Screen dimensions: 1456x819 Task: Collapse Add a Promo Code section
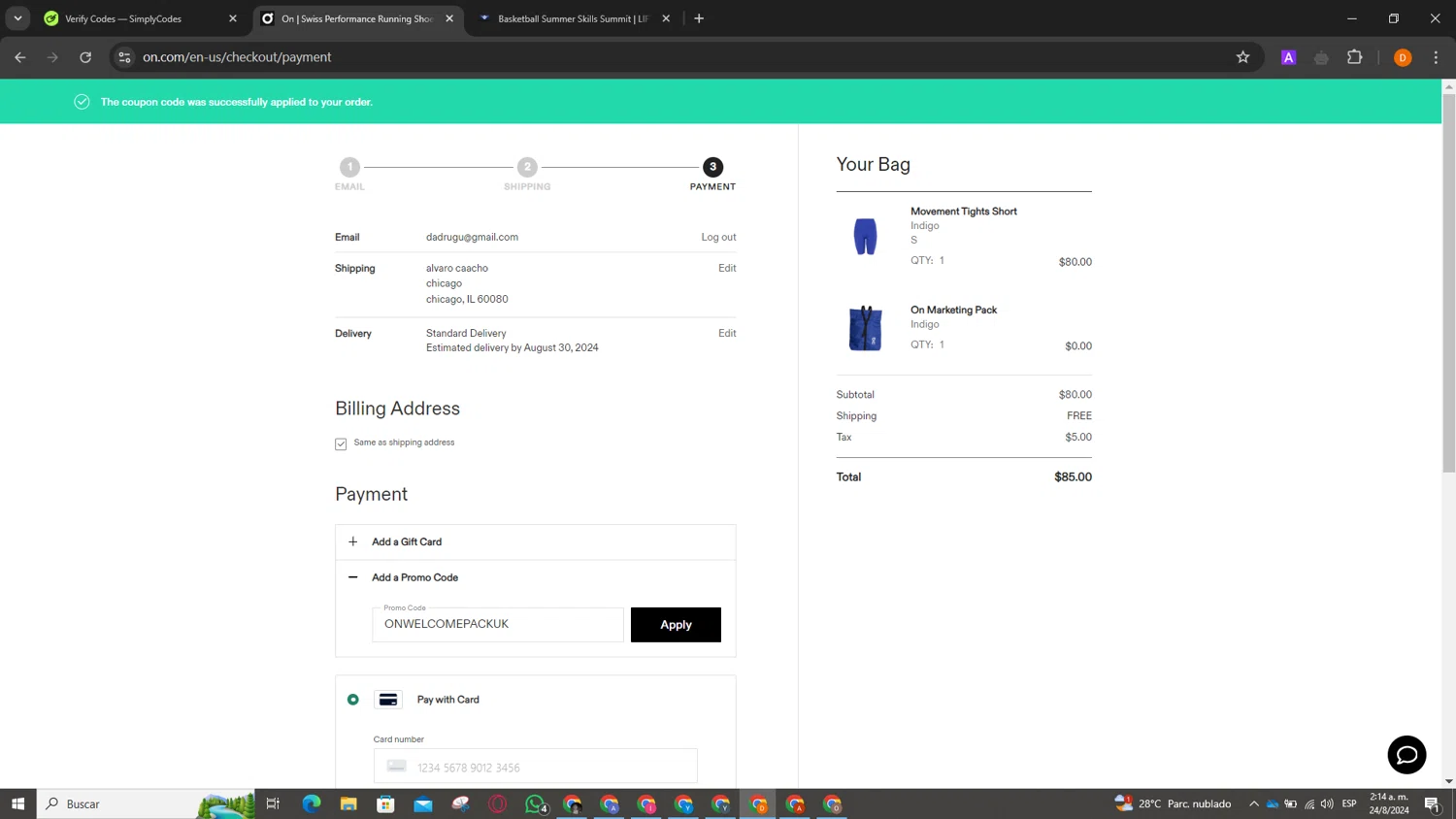click(x=535, y=577)
